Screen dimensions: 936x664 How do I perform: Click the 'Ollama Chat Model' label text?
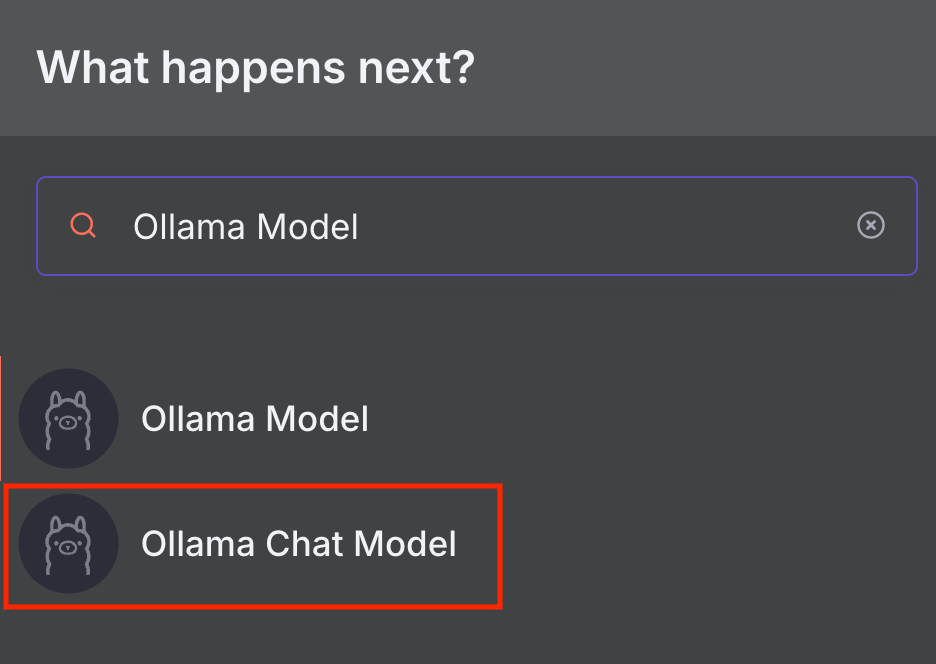(x=300, y=545)
